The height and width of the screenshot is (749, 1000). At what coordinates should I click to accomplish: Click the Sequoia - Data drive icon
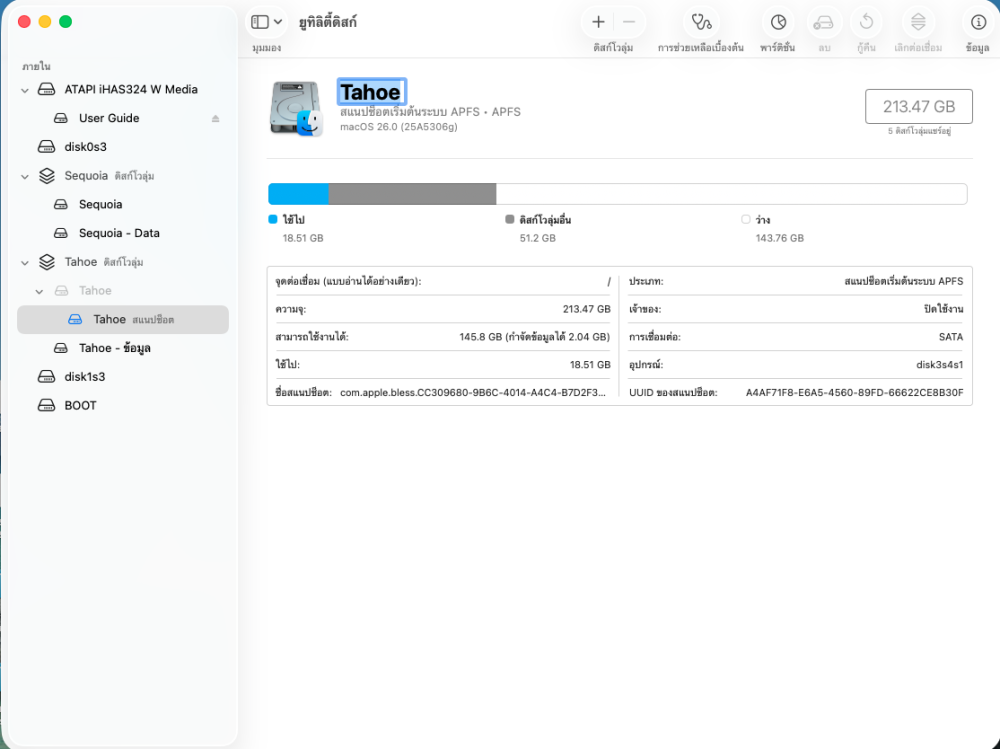pos(61,233)
